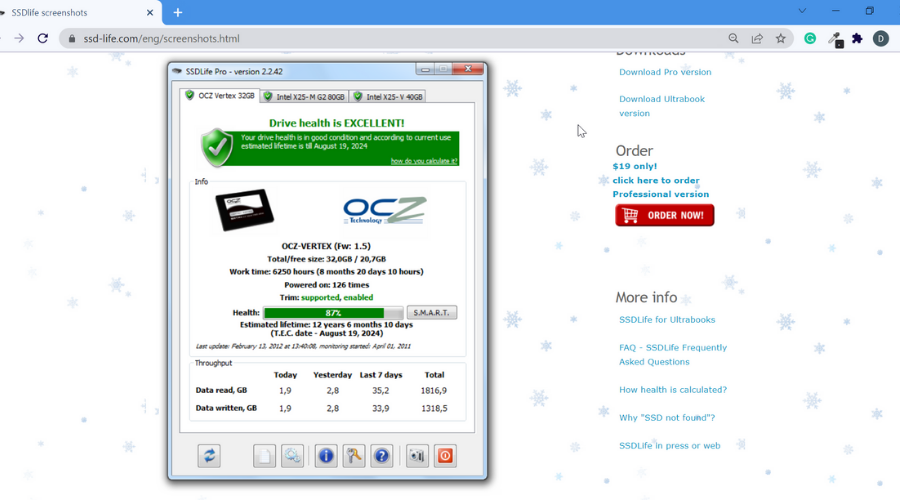
Task: Click 'Total/free size: 32,0GB / 20,7GB' text
Action: pos(326,259)
